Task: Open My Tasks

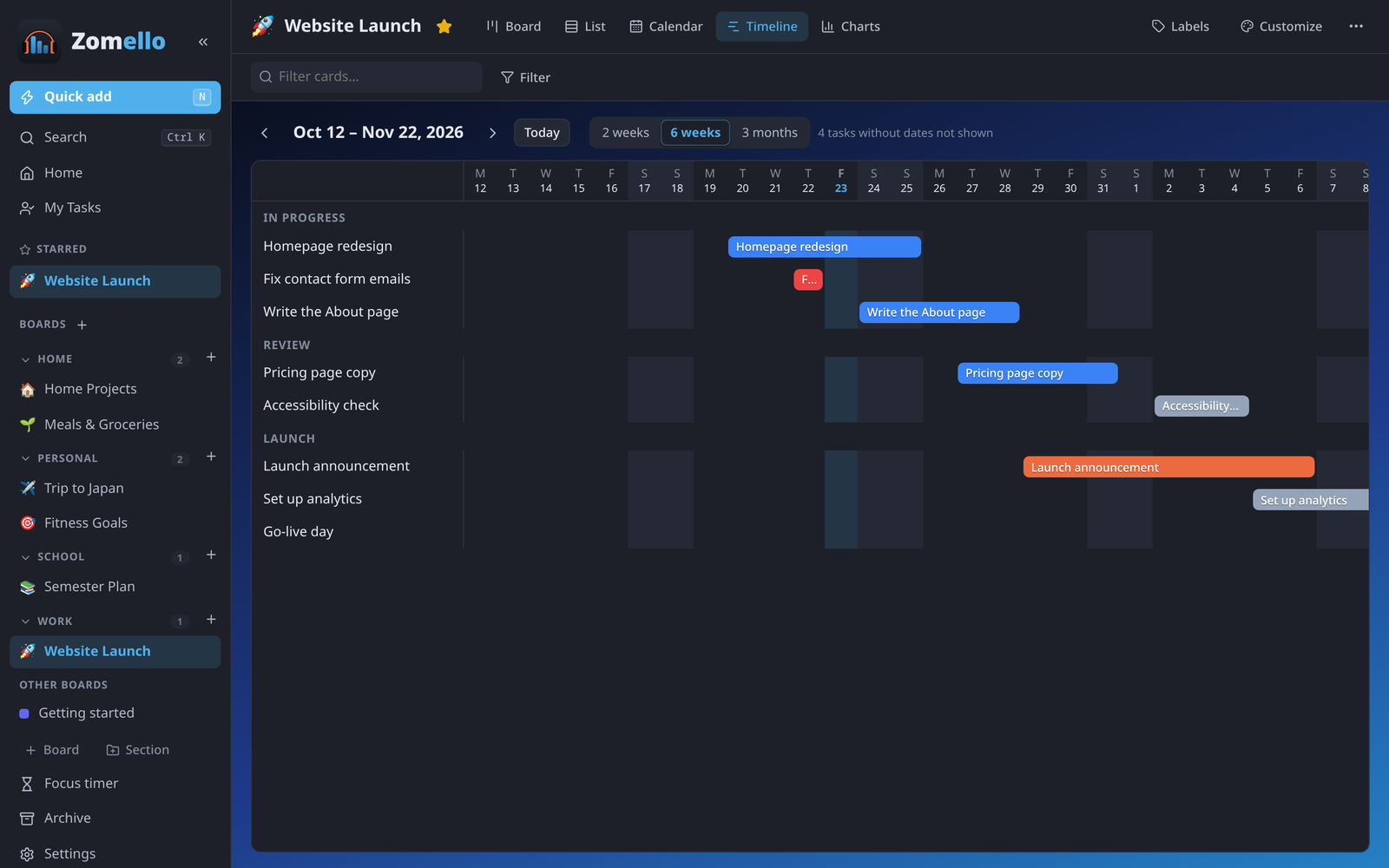Action: click(115, 207)
